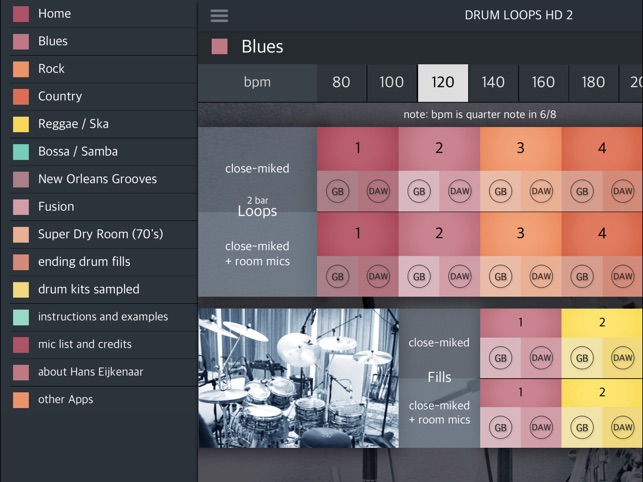Open ending drum fills section
The width and height of the screenshot is (643, 482).
[103, 262]
